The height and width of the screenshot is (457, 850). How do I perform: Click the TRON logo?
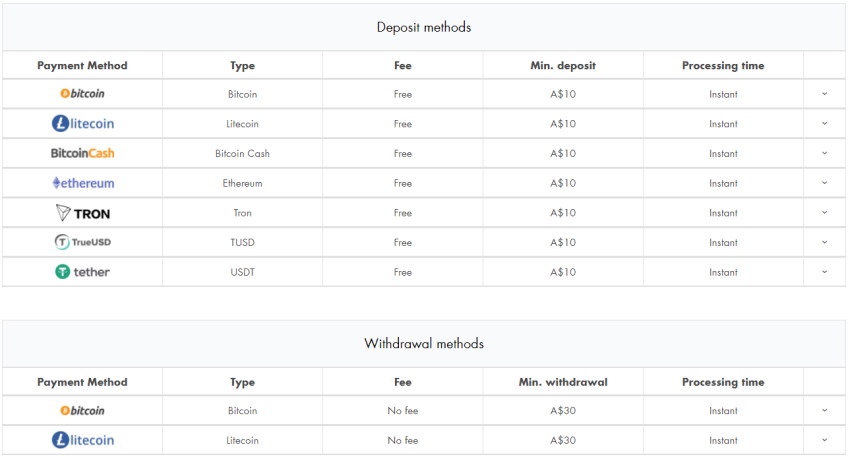83,213
